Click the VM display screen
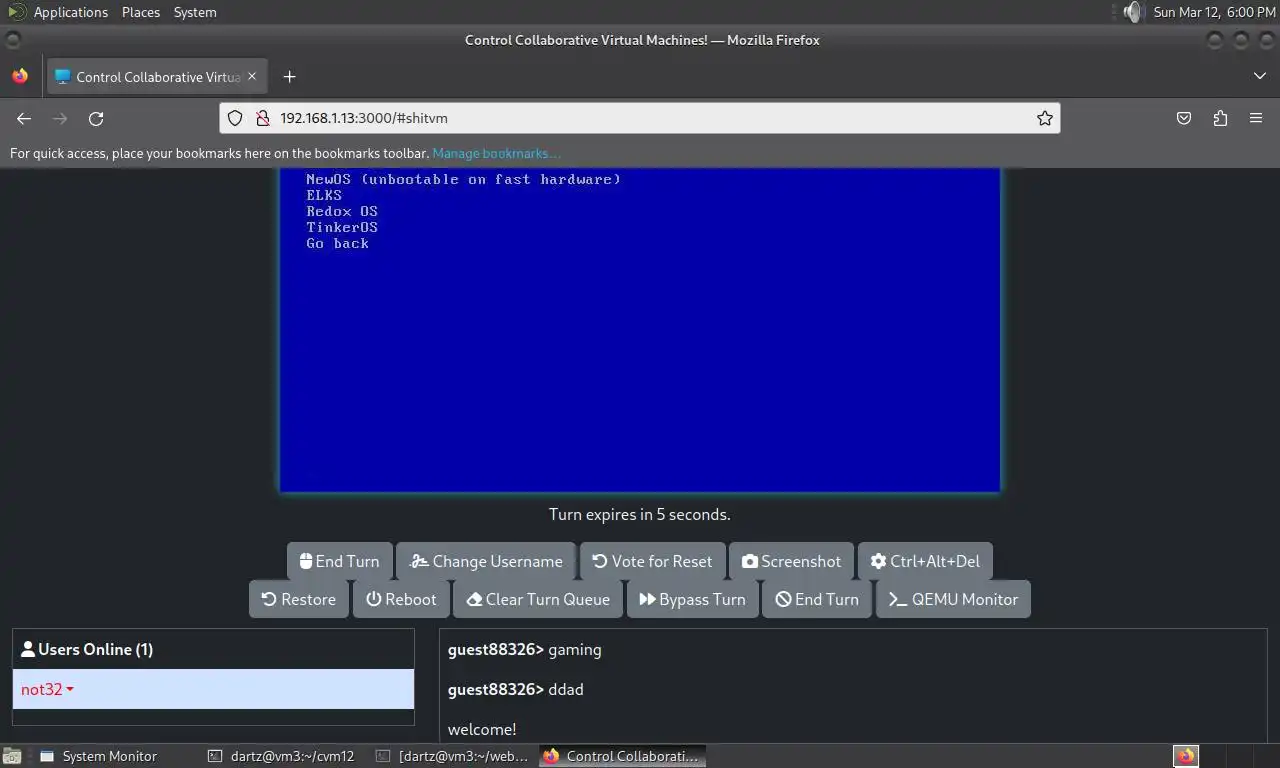Viewport: 1280px width, 768px height. (640, 330)
